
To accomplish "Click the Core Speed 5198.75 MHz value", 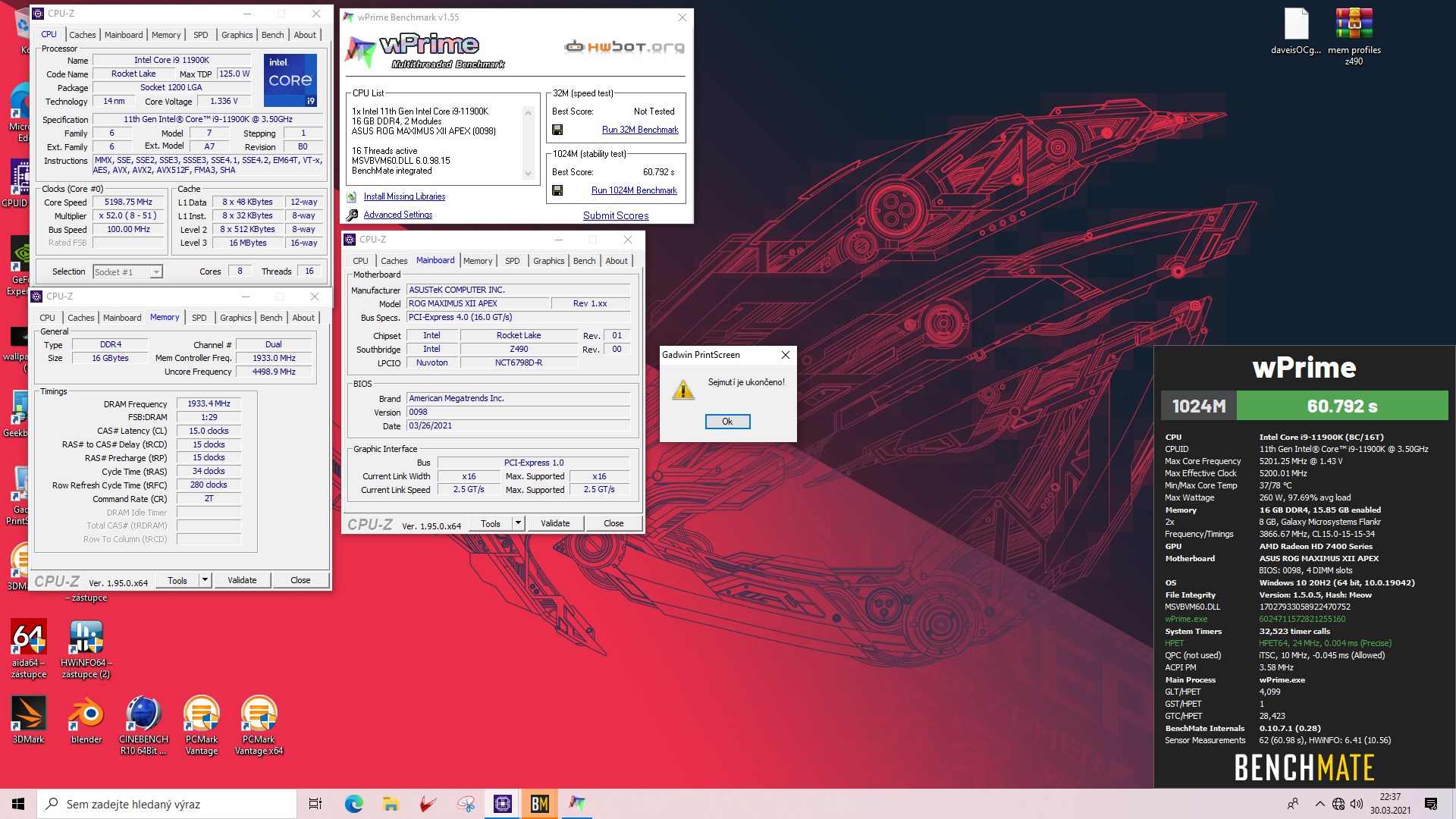I will pyautogui.click(x=128, y=202).
